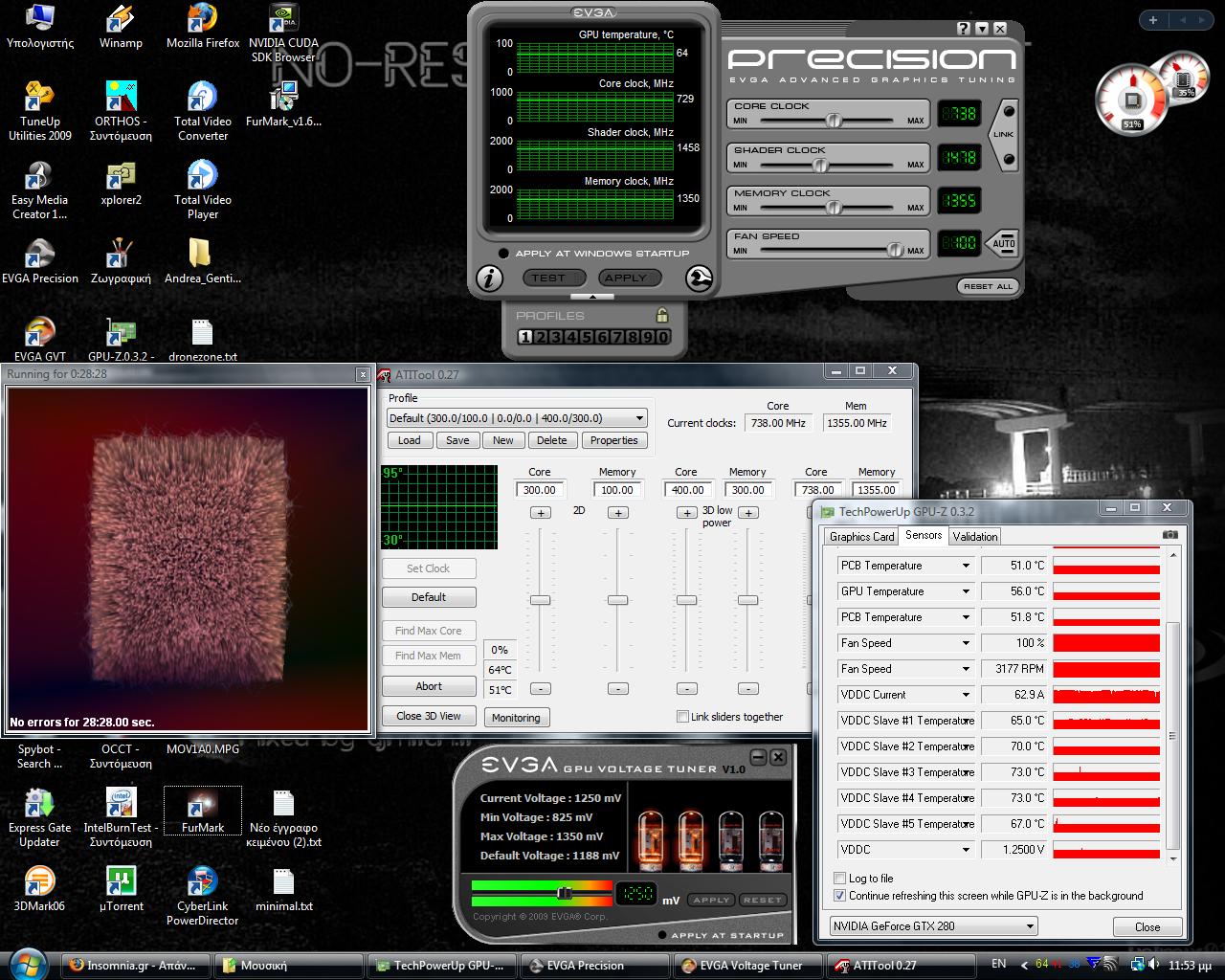Viewport: 1225px width, 980px height.
Task: Open EVGA Precision desktop shortcut
Action: coord(40,262)
